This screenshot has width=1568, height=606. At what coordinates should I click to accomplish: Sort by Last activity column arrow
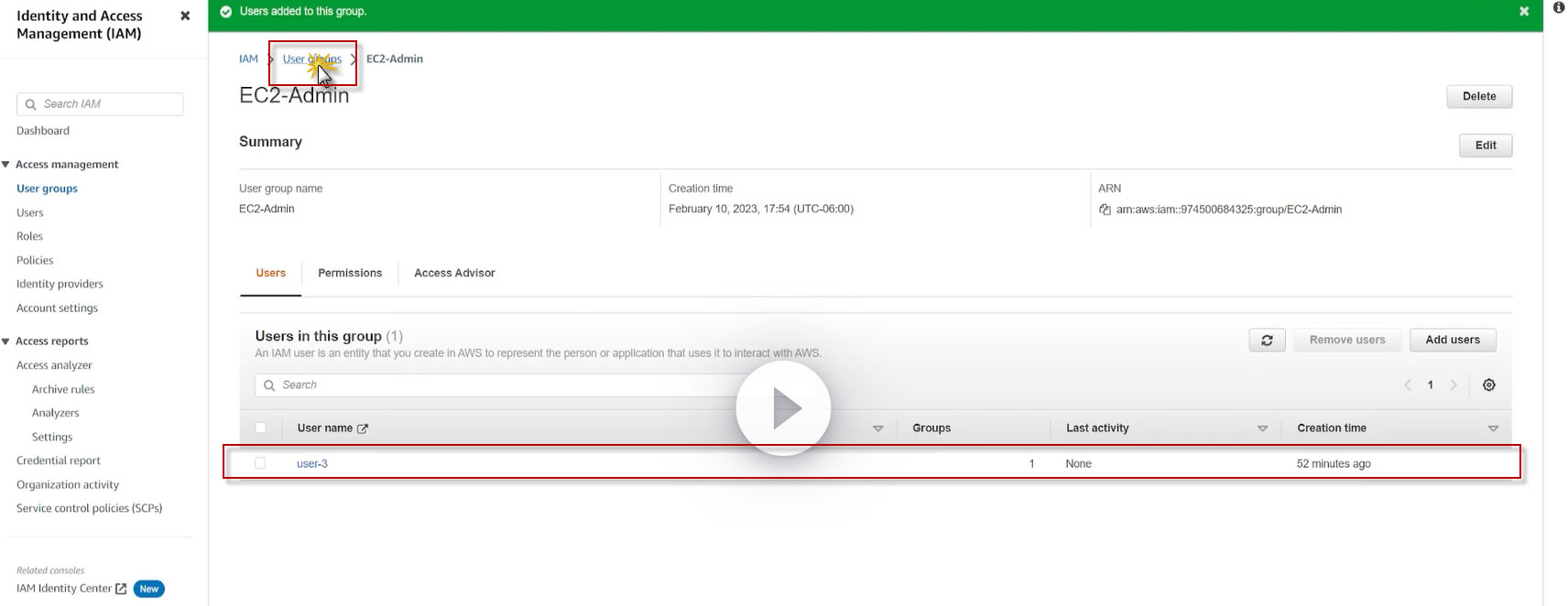coord(1262,428)
